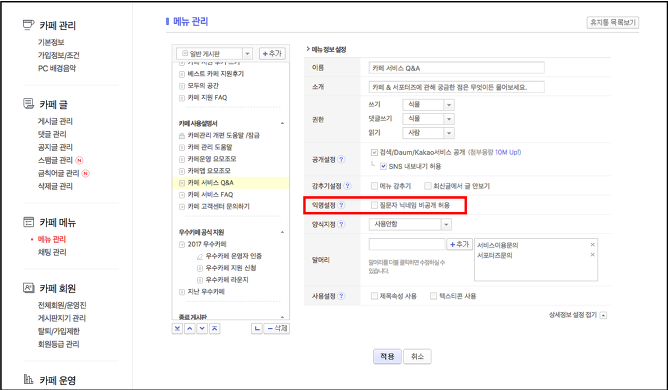Select 우수카페 라운지 in menu list
668x390 pixels.
[x=227, y=280]
